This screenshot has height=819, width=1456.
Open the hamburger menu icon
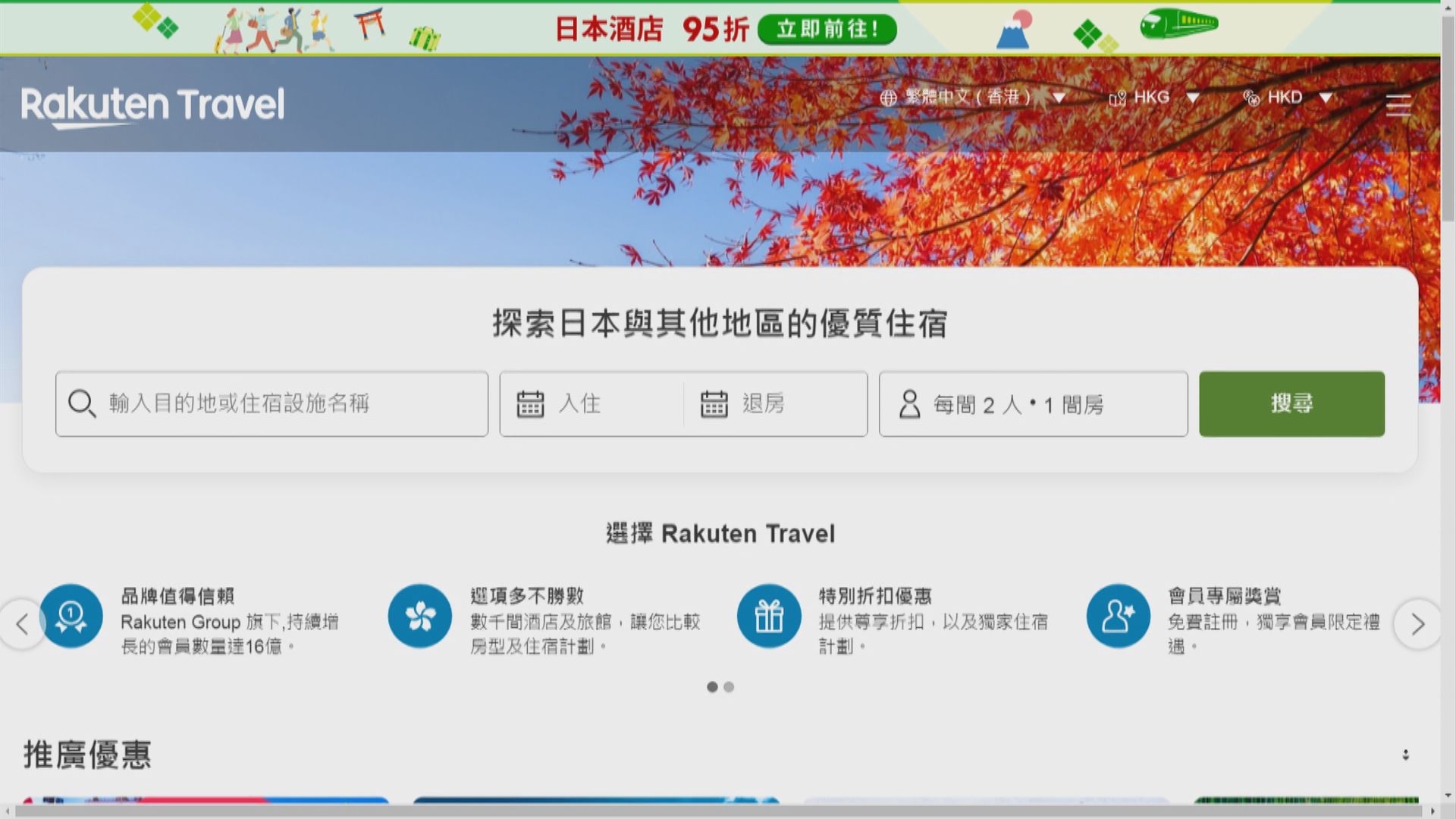click(x=1398, y=105)
